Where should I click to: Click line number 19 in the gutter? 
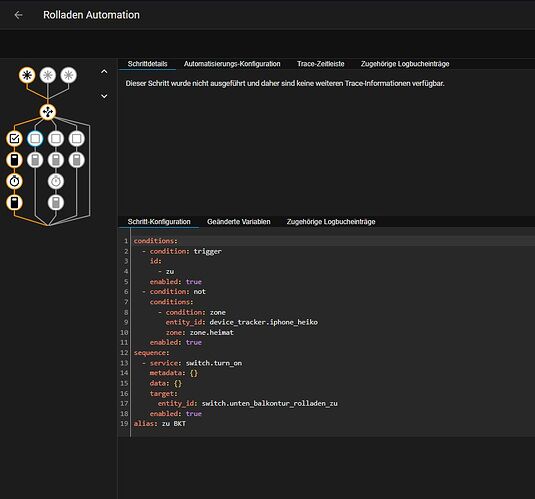124,424
